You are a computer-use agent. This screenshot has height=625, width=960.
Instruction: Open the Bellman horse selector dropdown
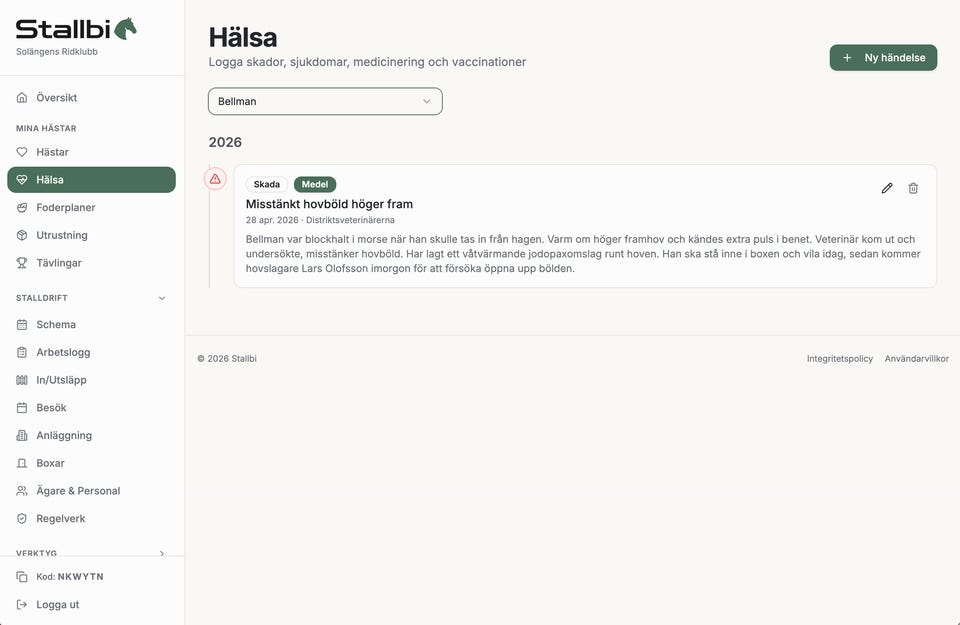[x=325, y=101]
